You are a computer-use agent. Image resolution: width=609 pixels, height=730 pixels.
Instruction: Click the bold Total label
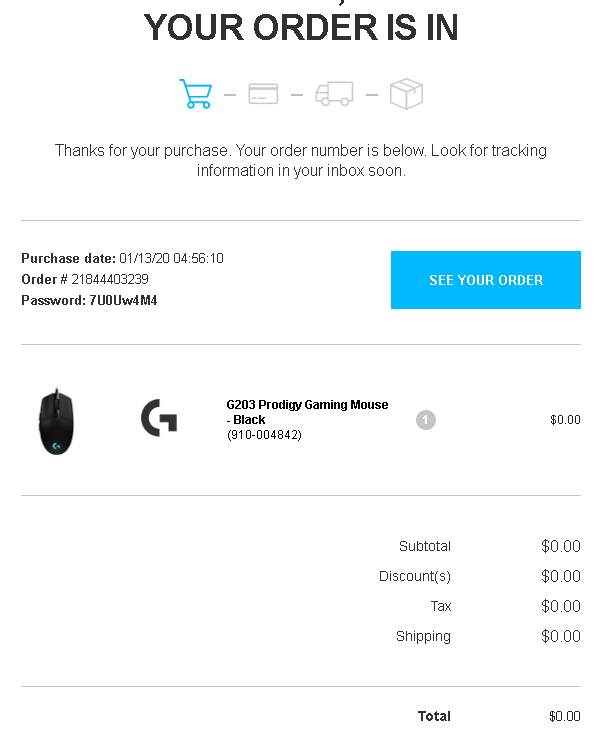coord(434,716)
